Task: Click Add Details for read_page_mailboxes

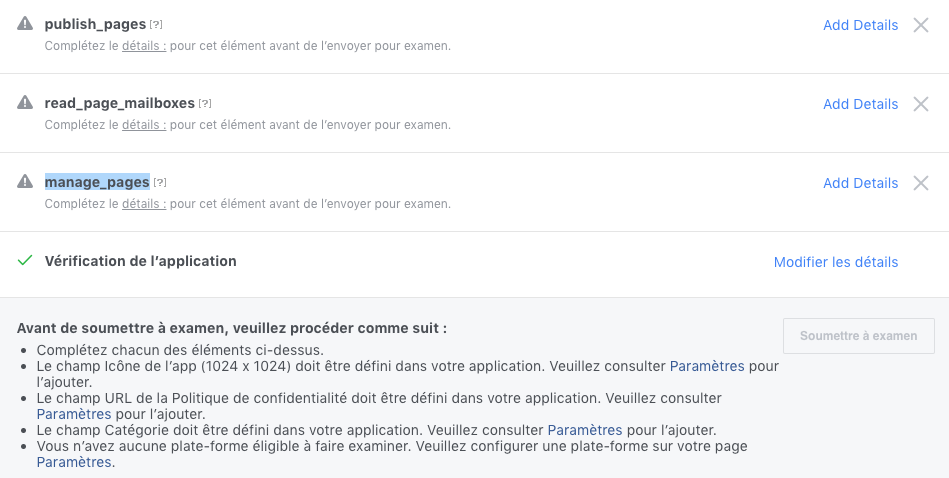Action: [860, 104]
